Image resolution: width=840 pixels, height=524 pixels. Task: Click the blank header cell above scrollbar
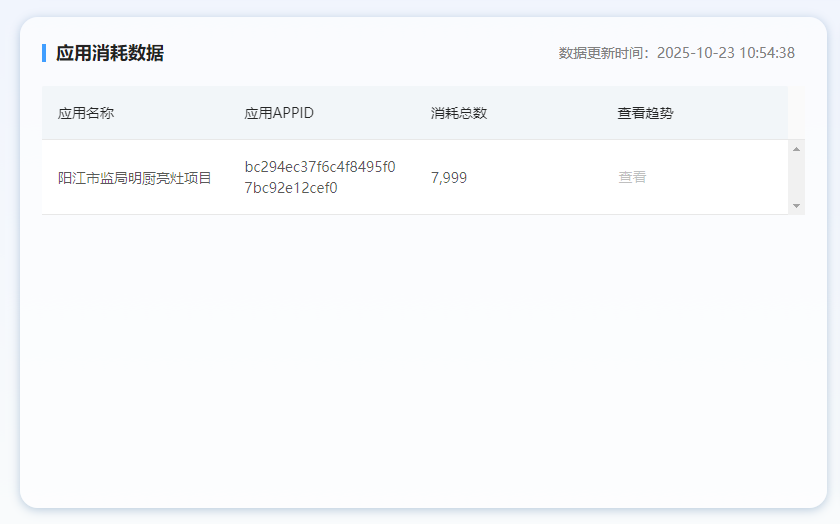796,113
